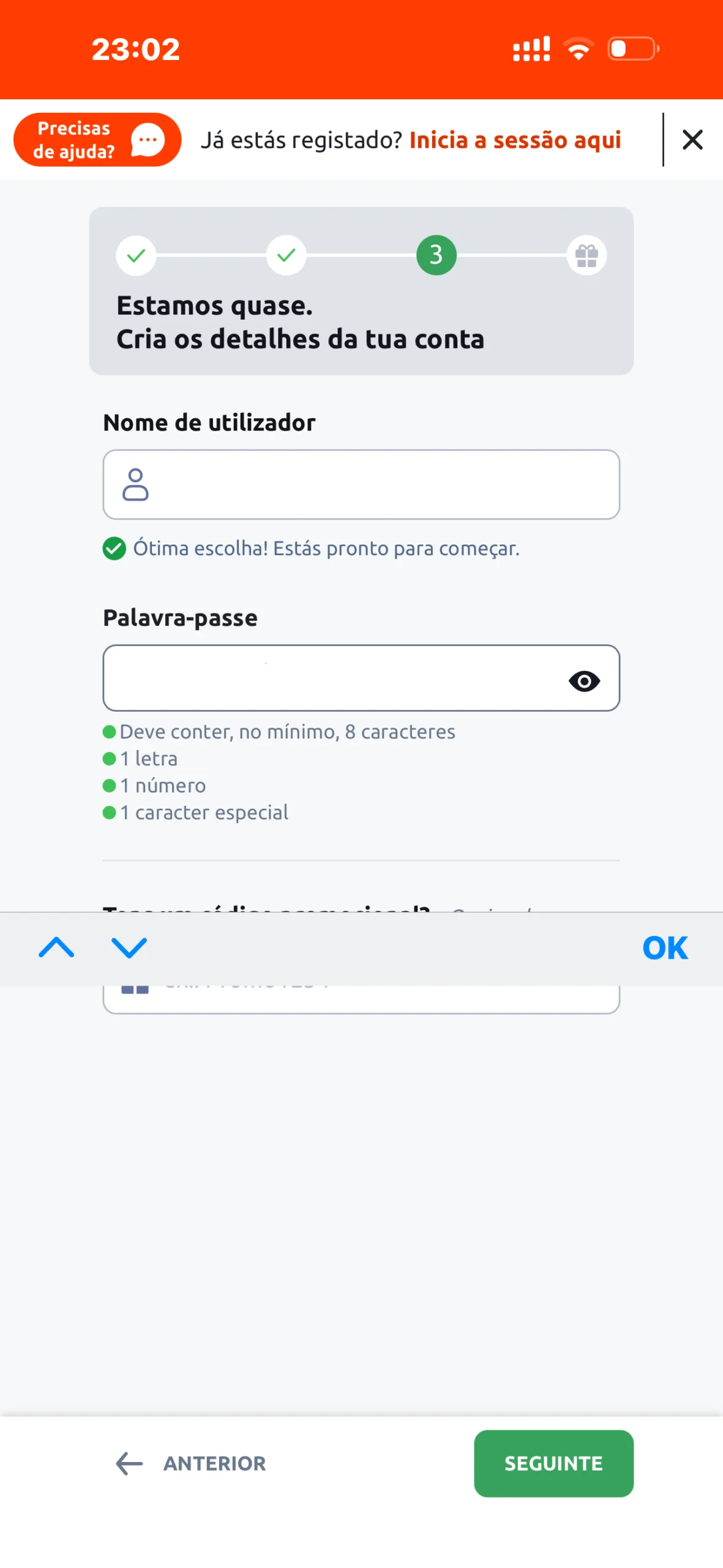The width and height of the screenshot is (723, 1568).
Task: Tap the first completed step checkmark
Action: 136,255
